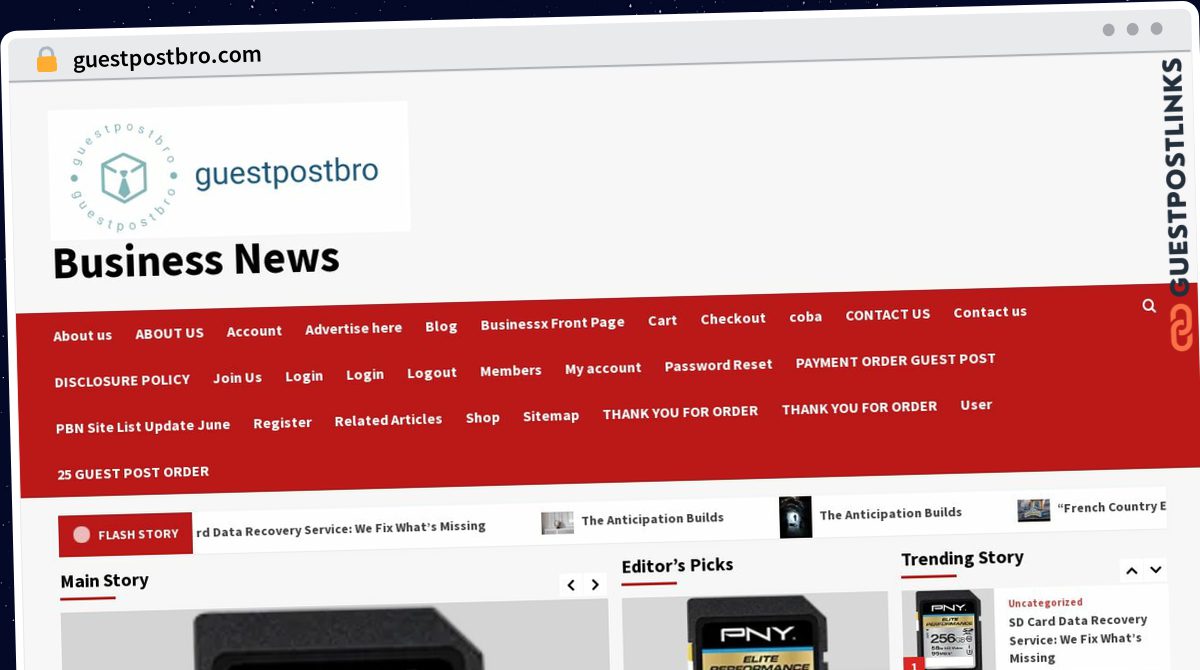
Task: Click the trending PNY 256 card thumbnail
Action: (948, 630)
